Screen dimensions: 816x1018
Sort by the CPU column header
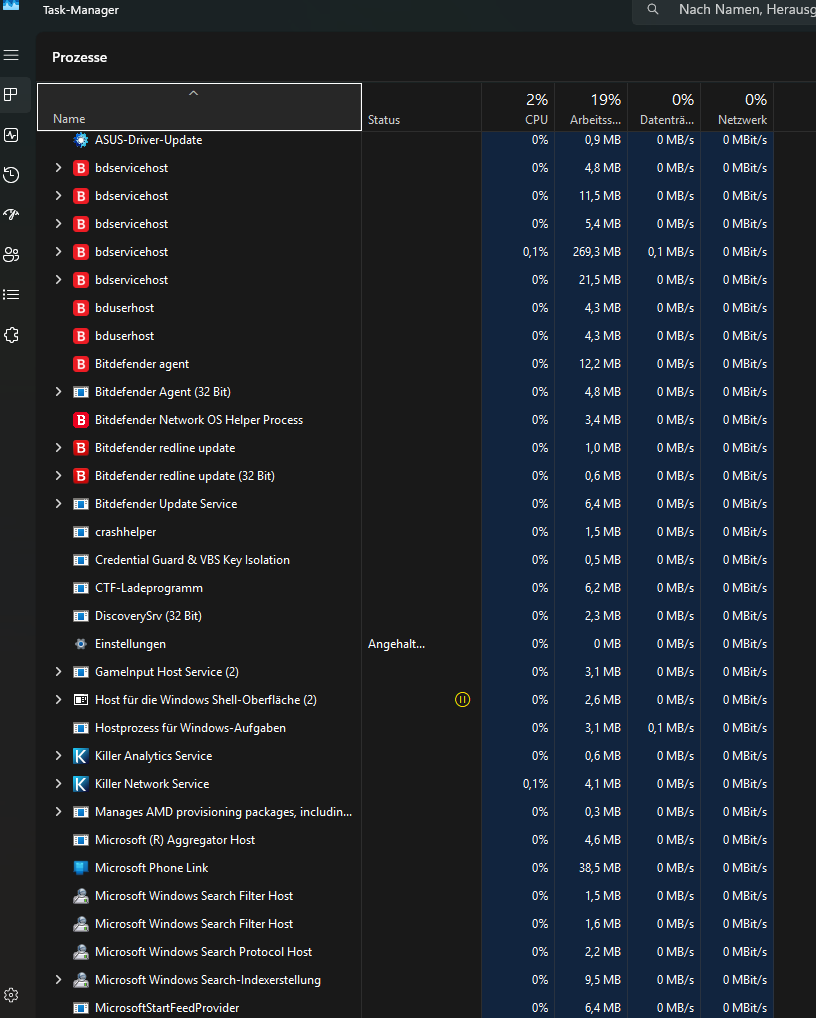point(518,106)
